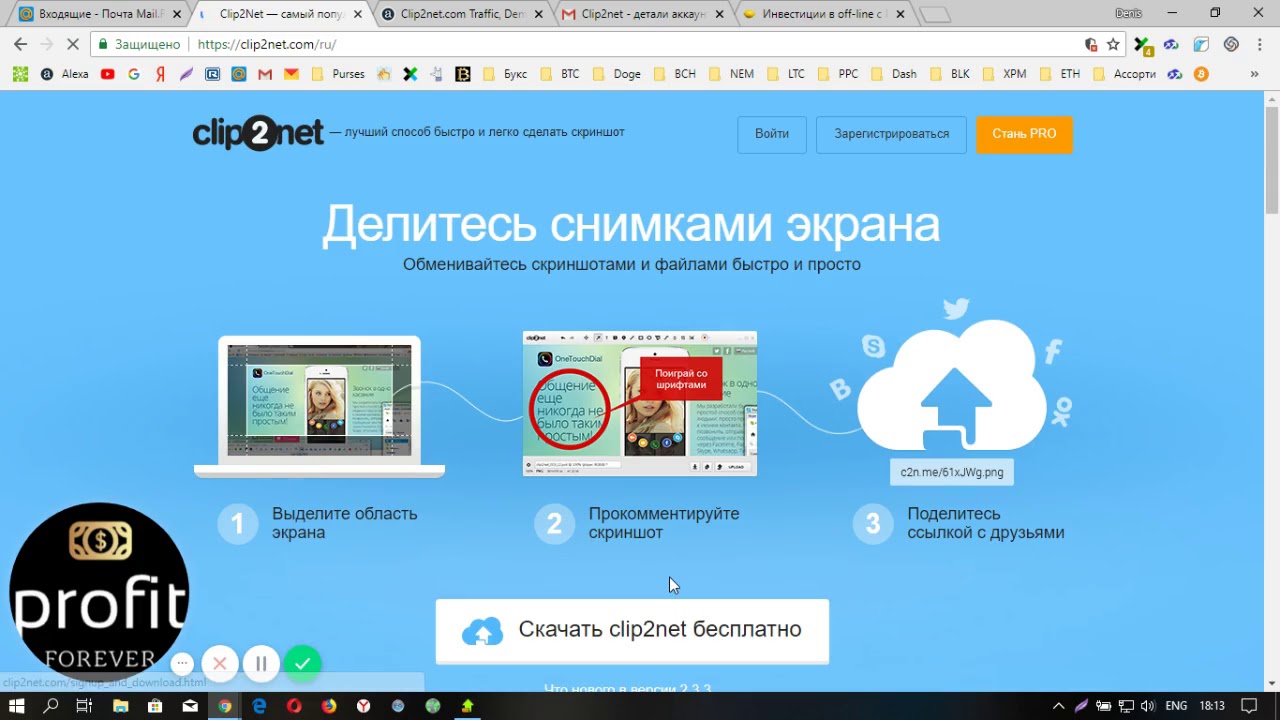Open Microsoft Edge from taskbar
Image resolution: width=1280 pixels, height=720 pixels.
(x=259, y=706)
